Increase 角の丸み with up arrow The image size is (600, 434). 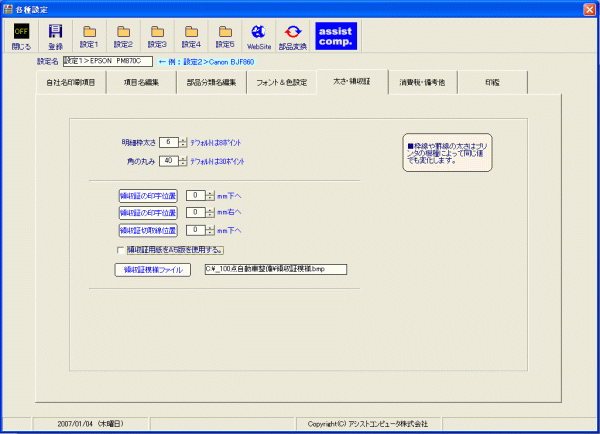click(183, 158)
